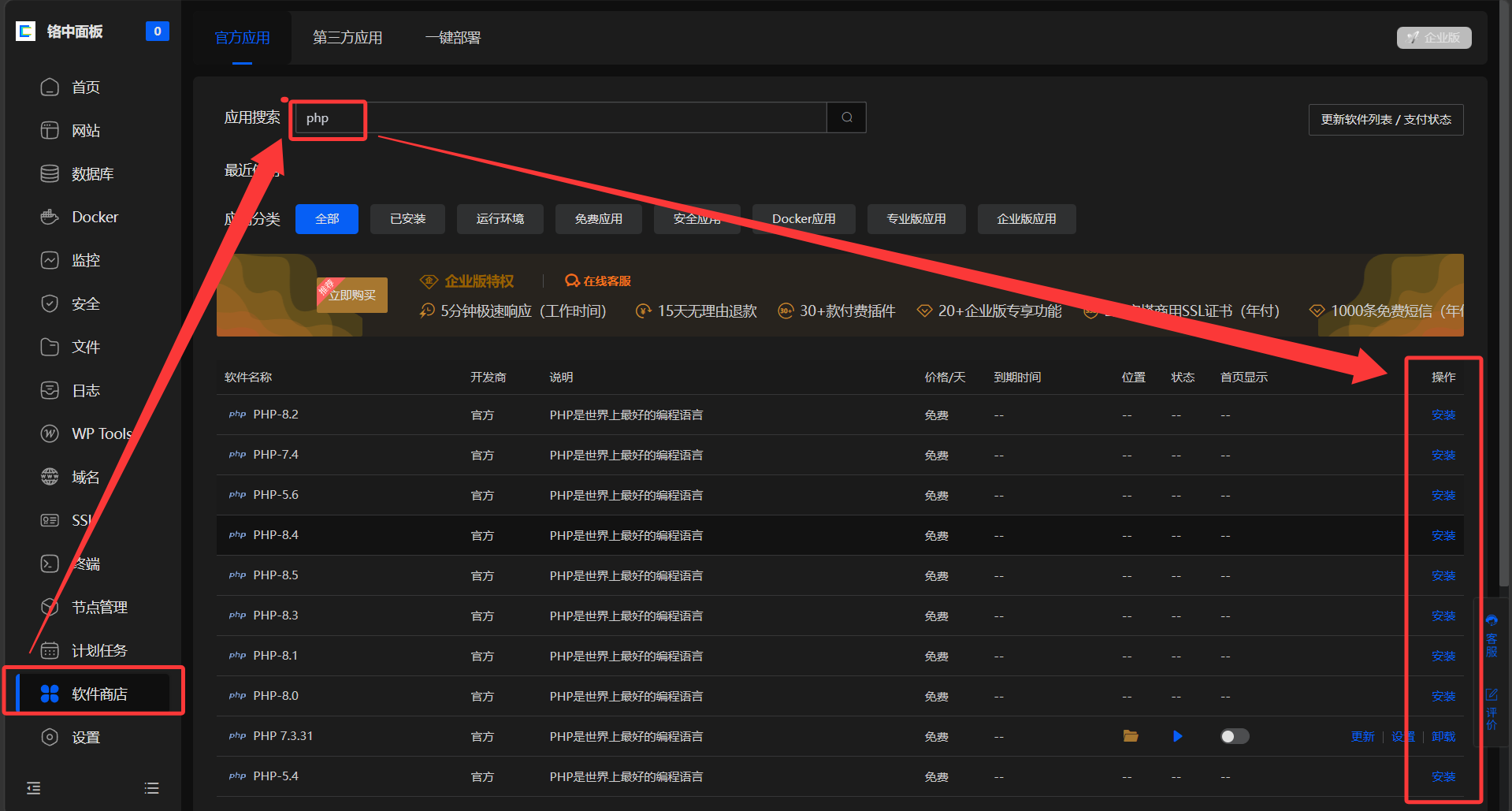Click 更新软件列表 / 支付状态 button
Image resolution: width=1512 pixels, height=811 pixels.
pos(1386,120)
